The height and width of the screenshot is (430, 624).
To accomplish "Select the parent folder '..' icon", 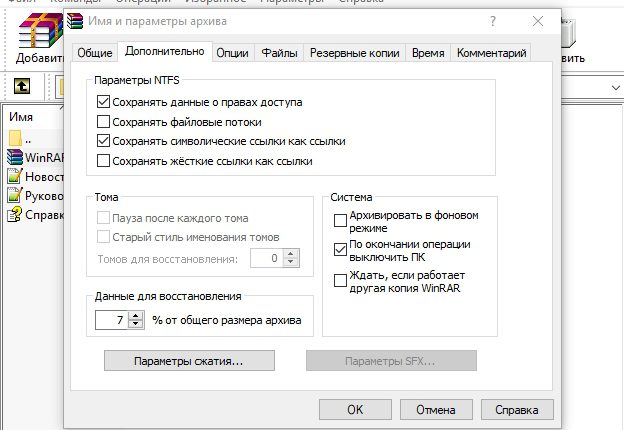I will pos(15,138).
